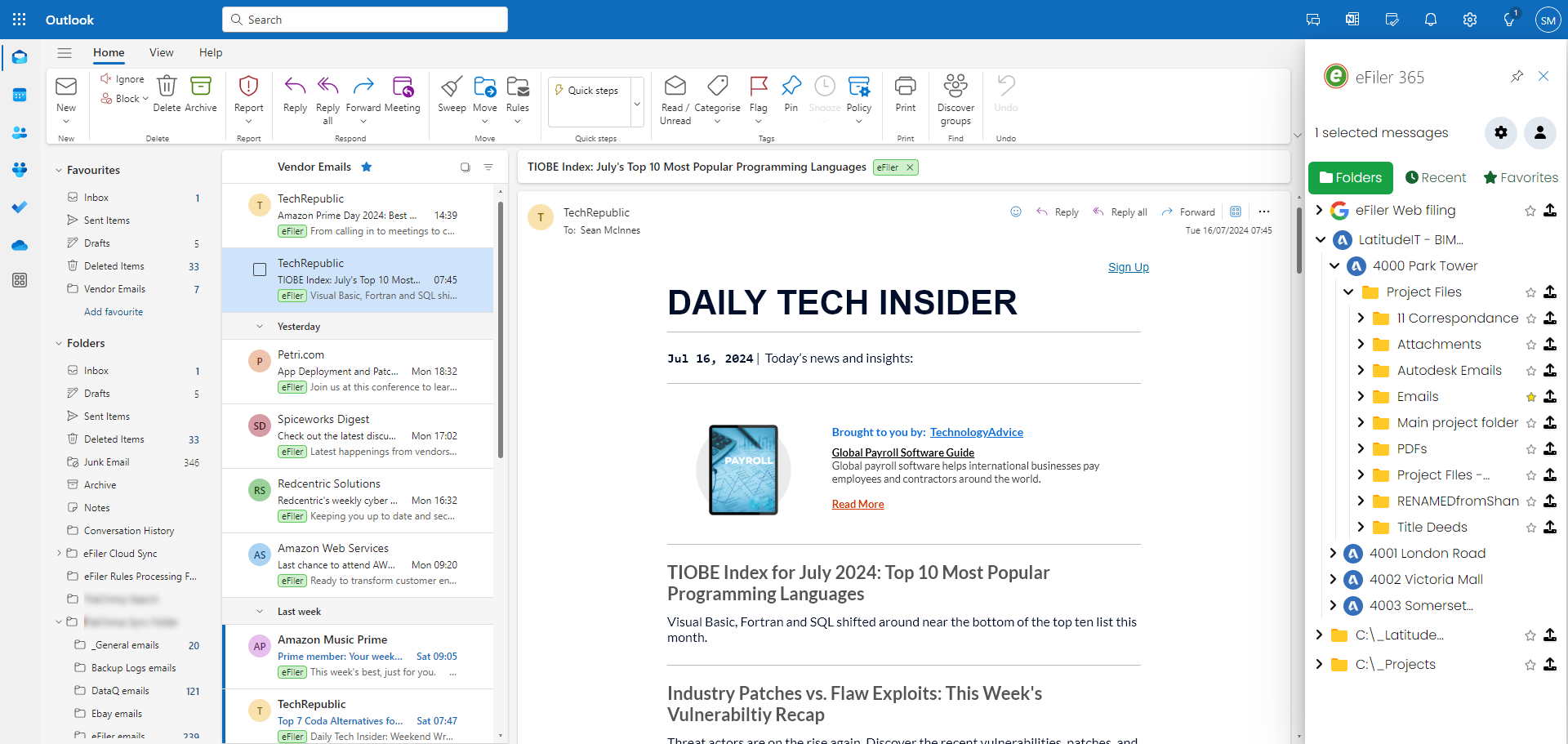Viewport: 1568px width, 744px height.
Task: Favorite the eFiler Web filing star
Action: [1530, 211]
